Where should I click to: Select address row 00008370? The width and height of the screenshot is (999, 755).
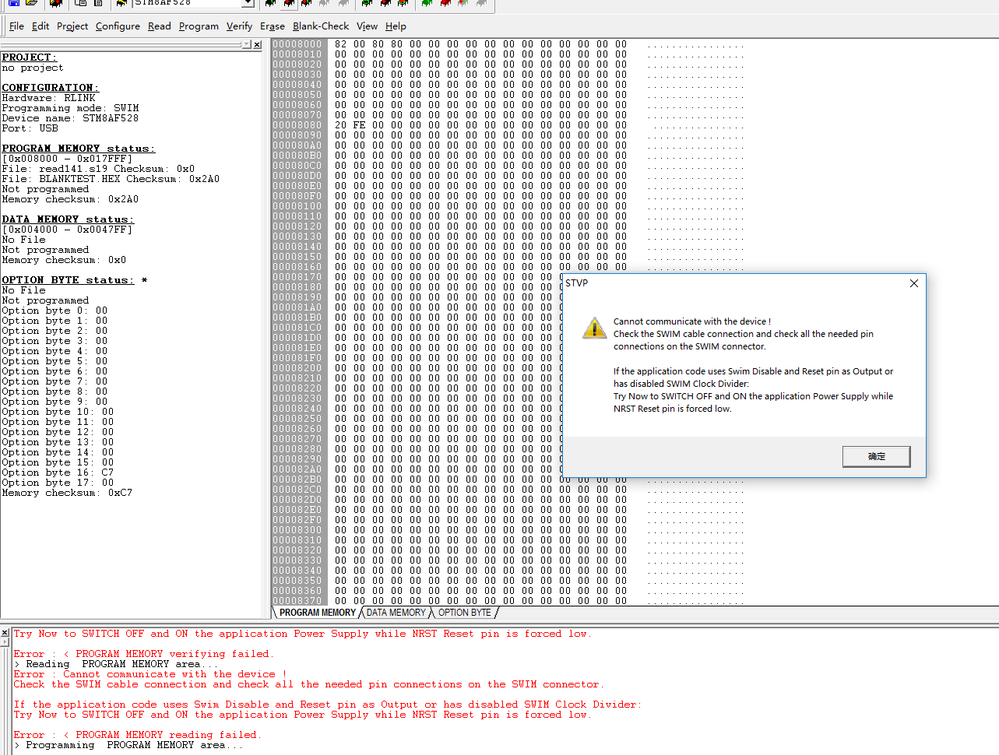pyautogui.click(x=298, y=600)
